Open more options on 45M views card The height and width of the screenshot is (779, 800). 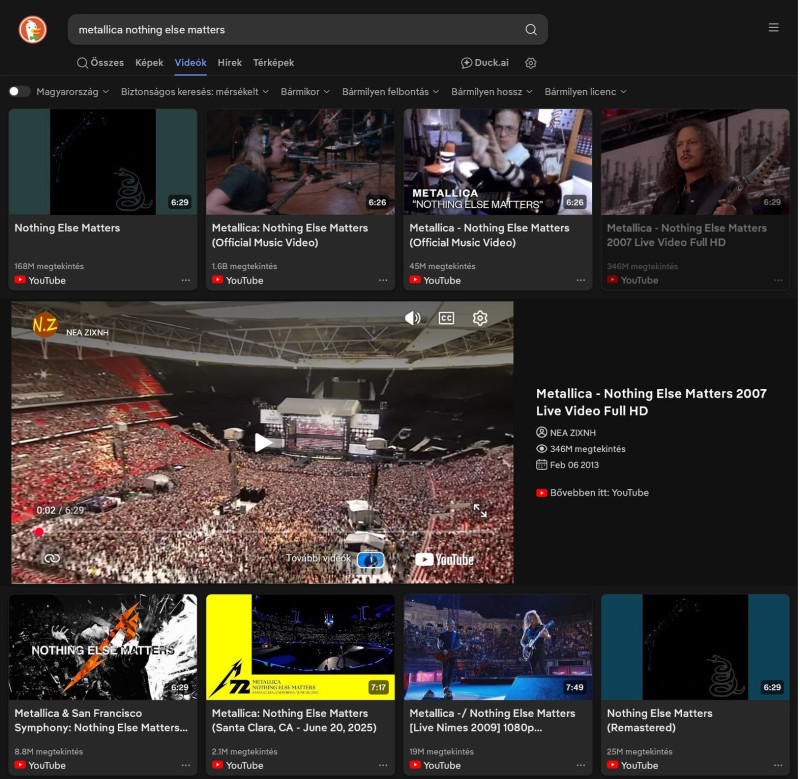581,280
